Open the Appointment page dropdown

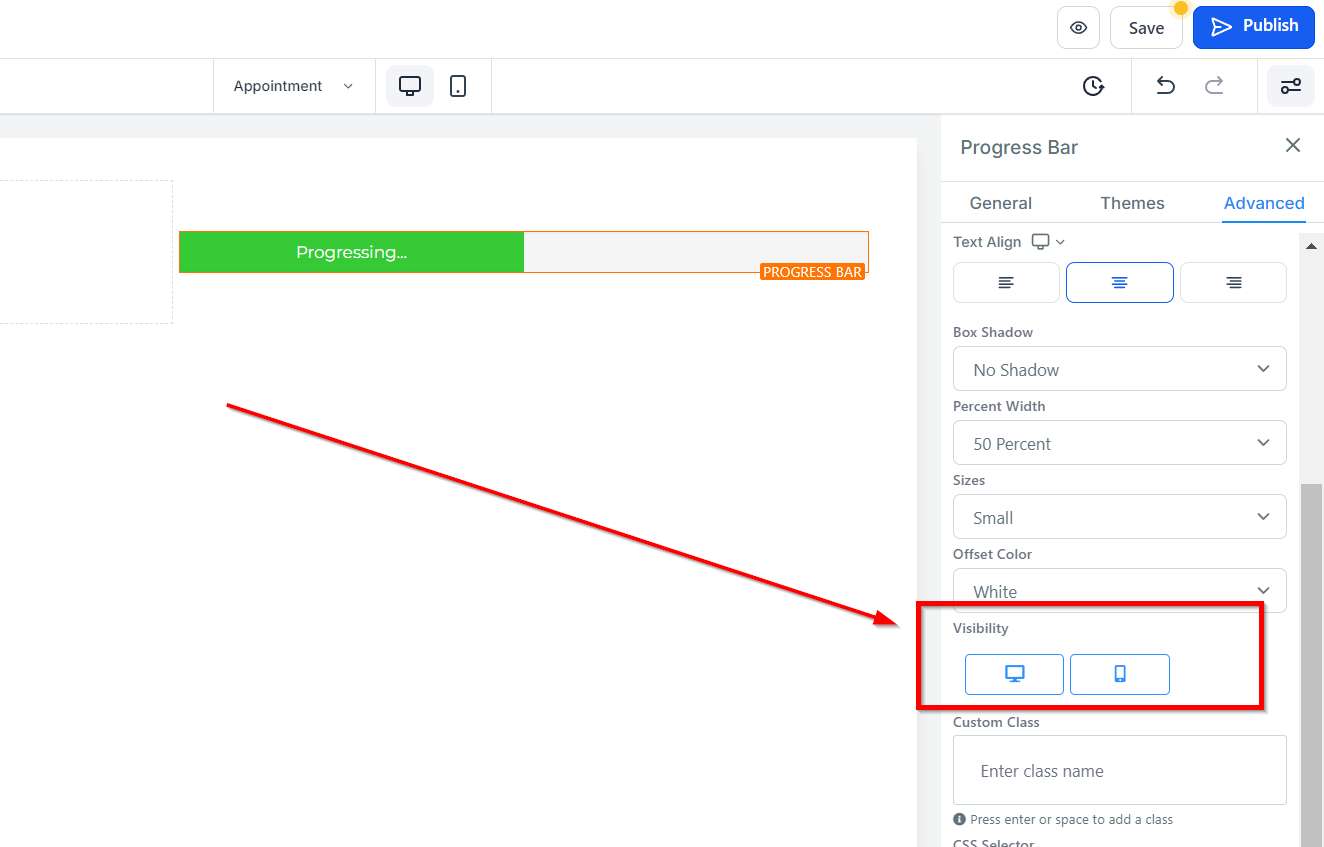[x=294, y=86]
